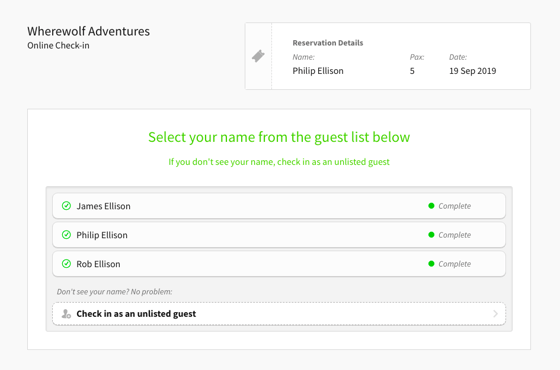The width and height of the screenshot is (560, 370).
Task: Click the Wherewolf Adventures title
Action: [89, 31]
